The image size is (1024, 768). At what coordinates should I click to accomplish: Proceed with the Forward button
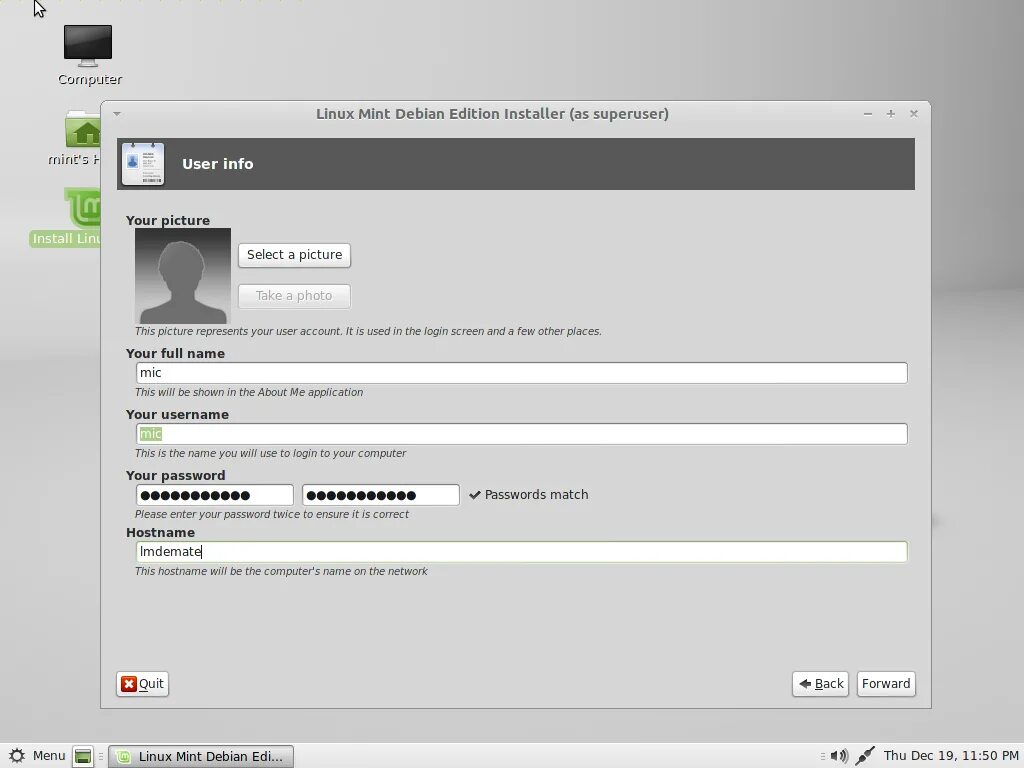[886, 684]
